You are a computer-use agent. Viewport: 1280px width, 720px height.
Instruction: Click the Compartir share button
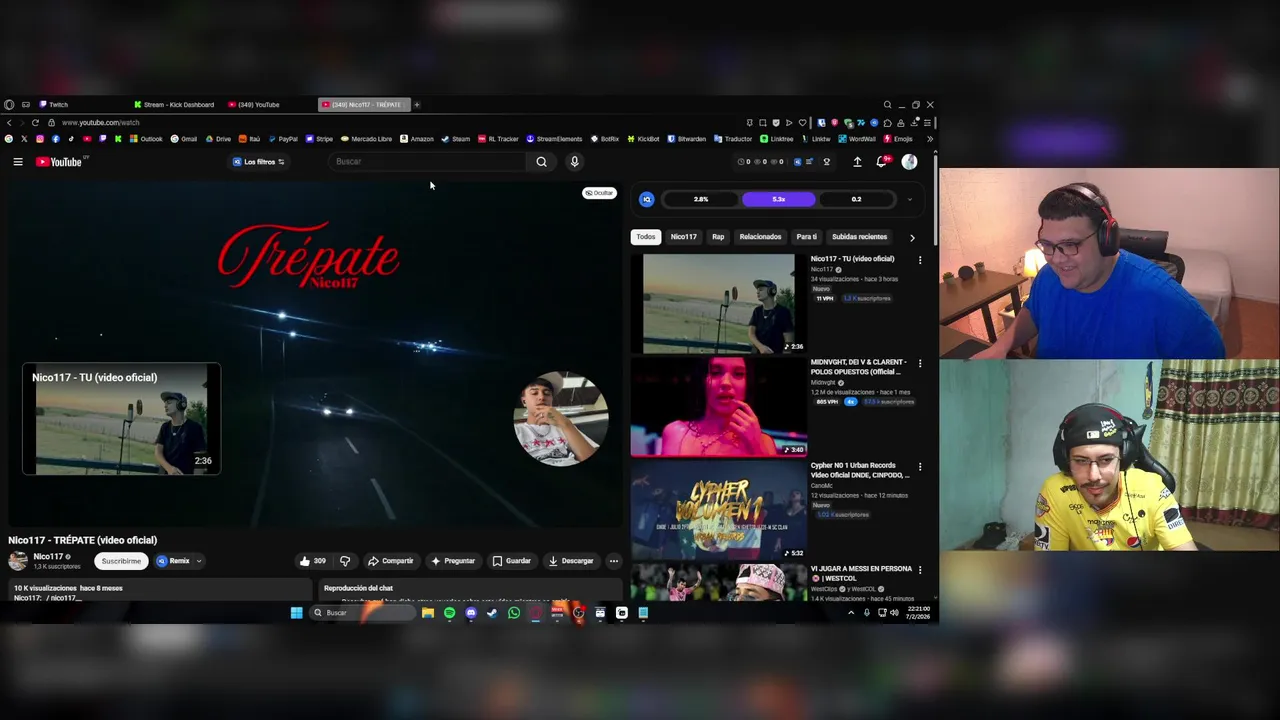tap(390, 561)
